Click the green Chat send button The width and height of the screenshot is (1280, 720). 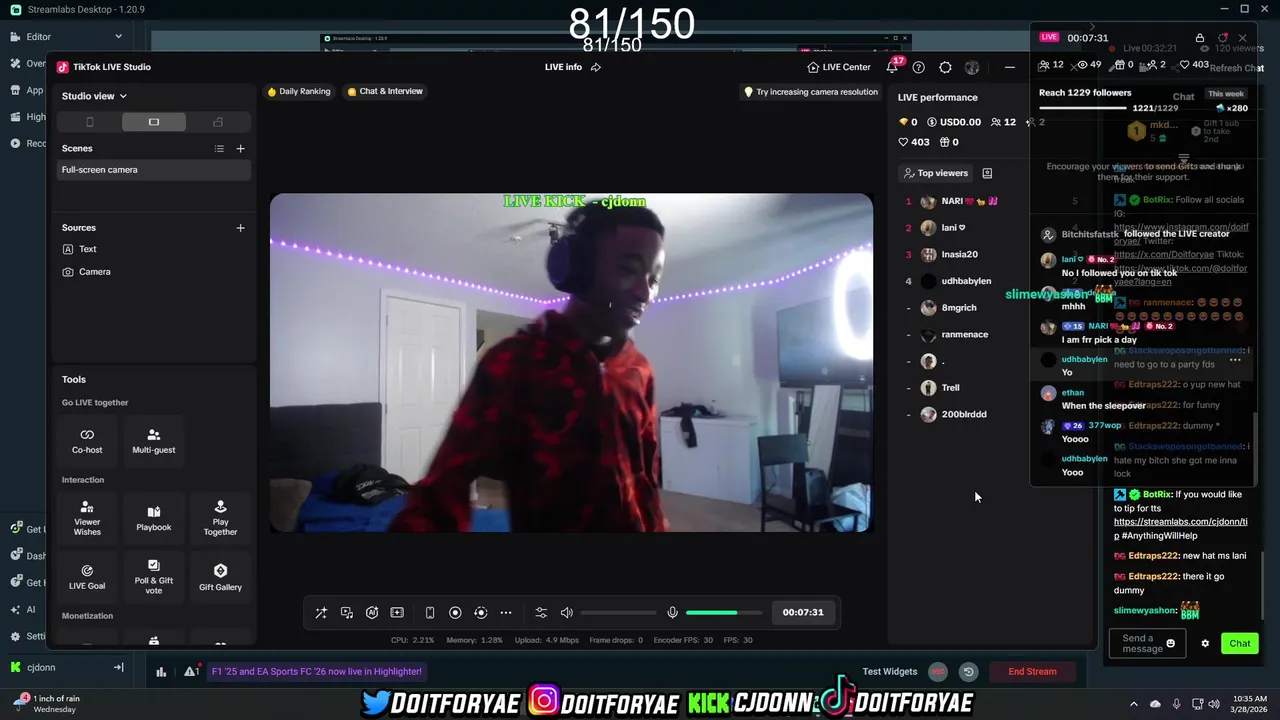(x=1240, y=644)
